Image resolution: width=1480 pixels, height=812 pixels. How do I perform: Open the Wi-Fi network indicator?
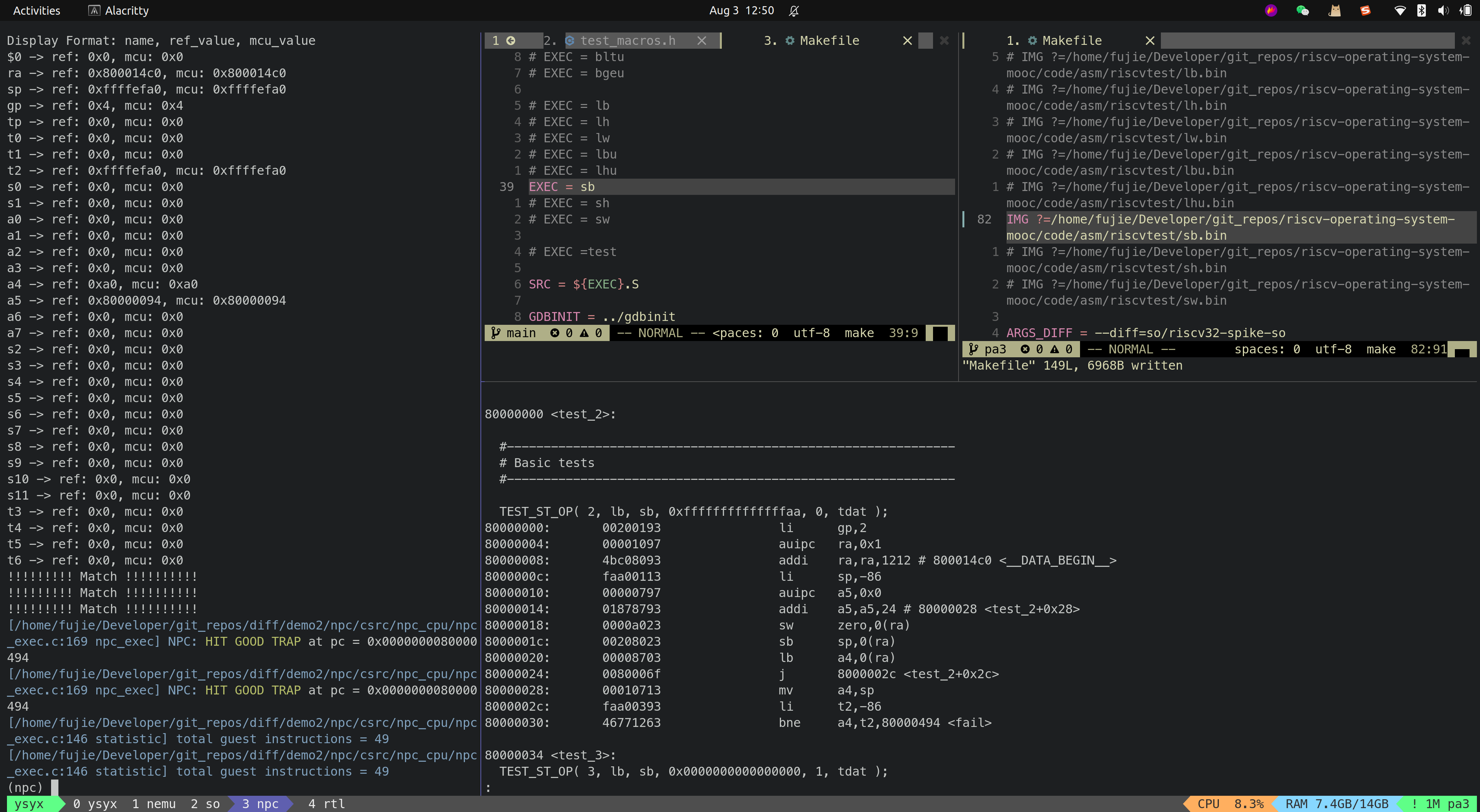click(1400, 10)
